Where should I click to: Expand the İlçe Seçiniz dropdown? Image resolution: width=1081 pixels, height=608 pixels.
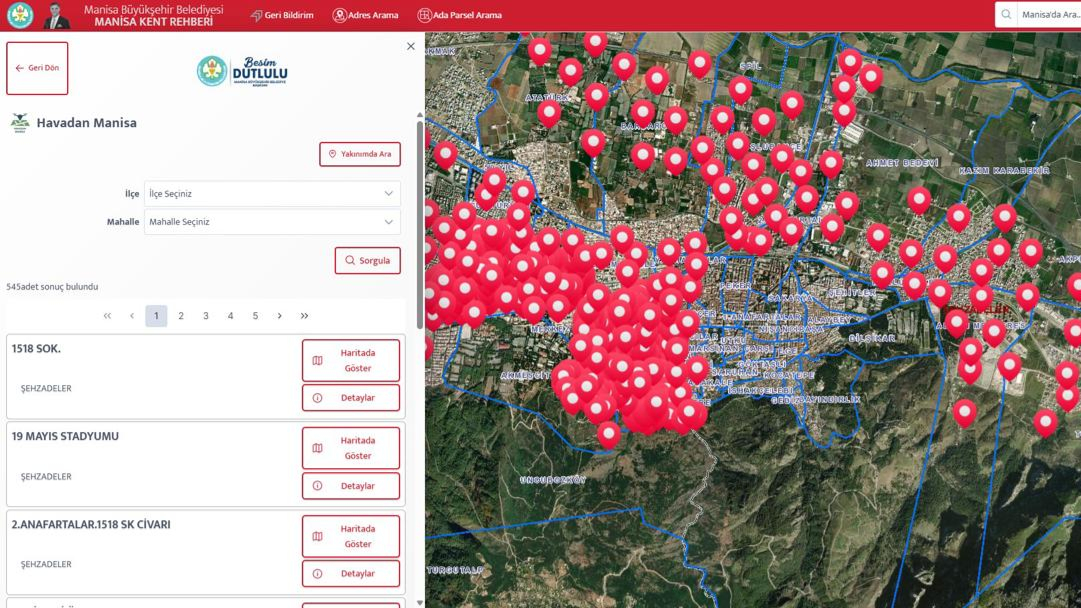click(272, 194)
